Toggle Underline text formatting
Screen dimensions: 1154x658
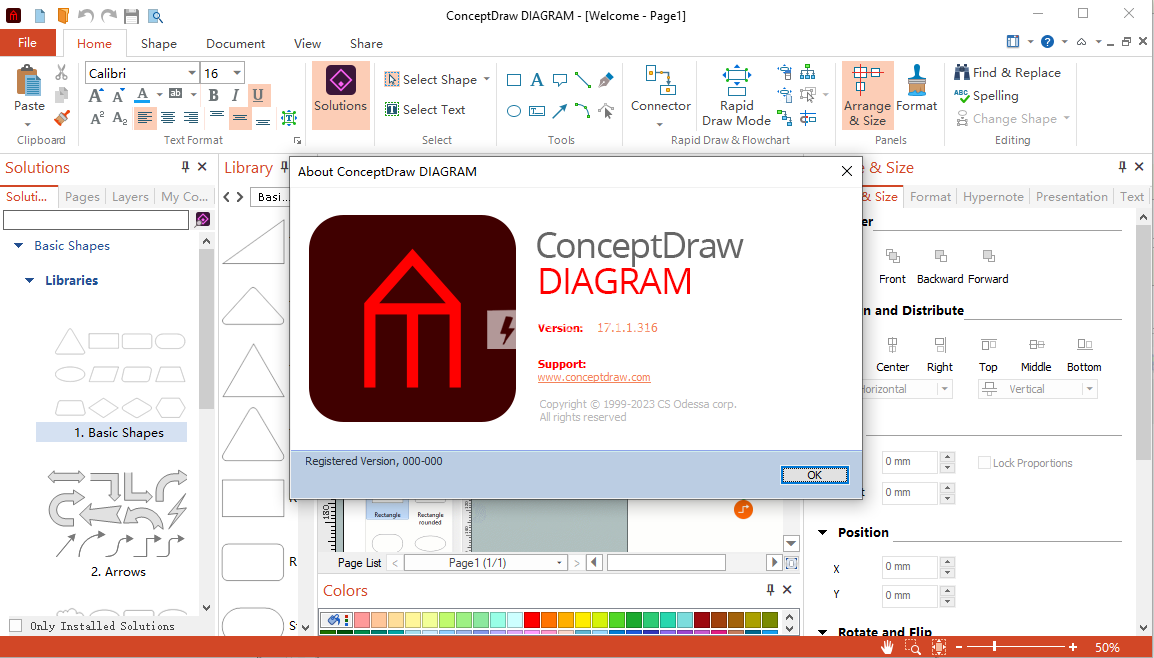click(258, 95)
